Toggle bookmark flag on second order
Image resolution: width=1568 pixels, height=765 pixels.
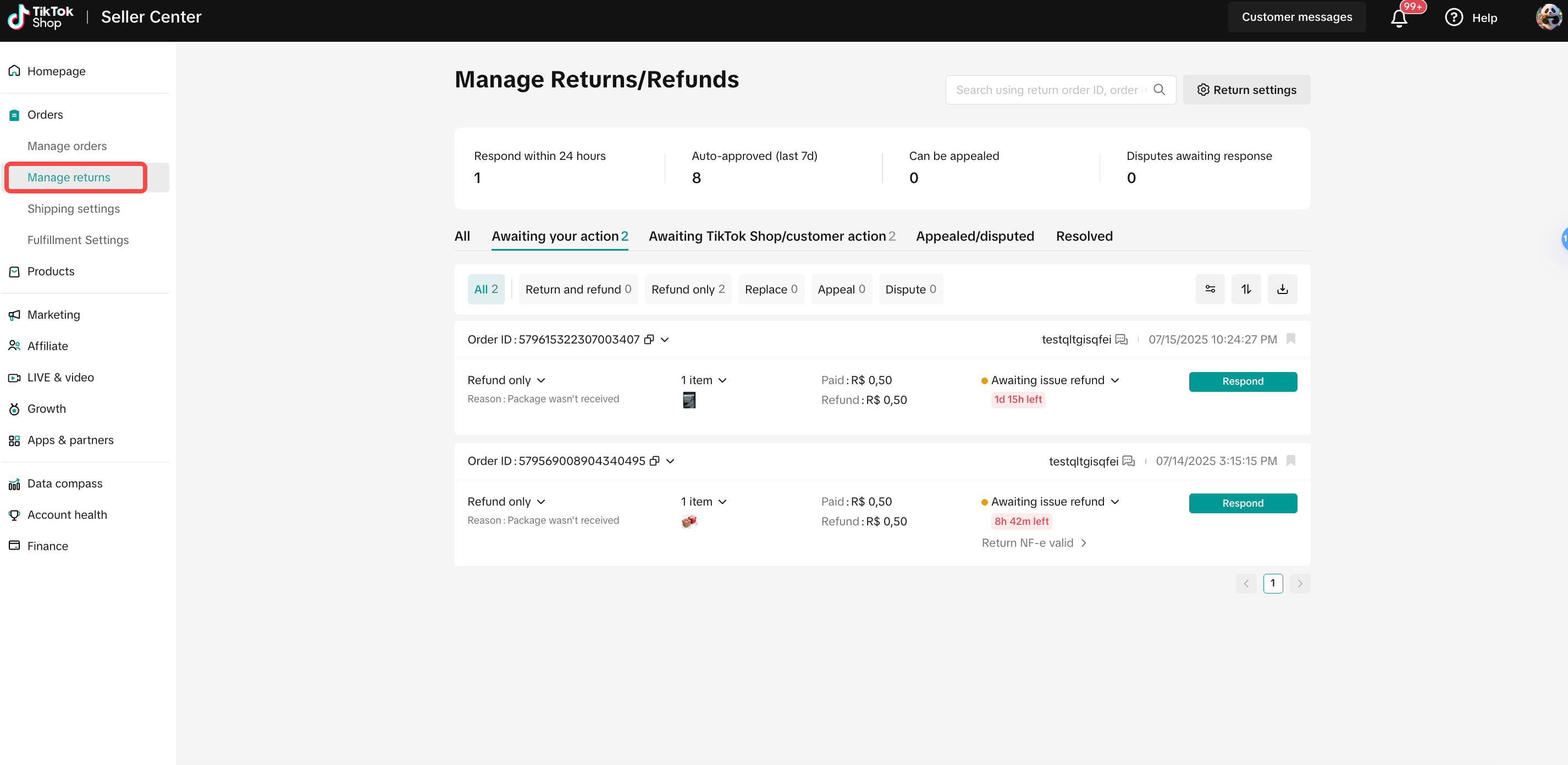(x=1290, y=461)
